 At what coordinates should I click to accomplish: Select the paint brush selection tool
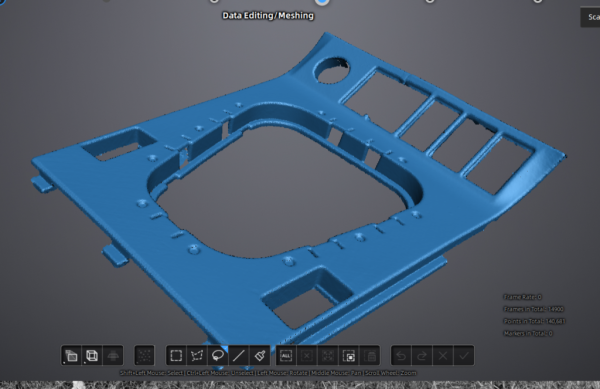pos(259,356)
